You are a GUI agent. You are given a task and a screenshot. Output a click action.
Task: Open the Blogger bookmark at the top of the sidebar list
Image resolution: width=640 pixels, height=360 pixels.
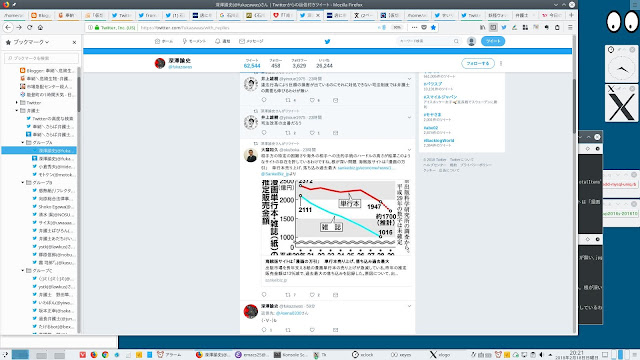click(47, 71)
